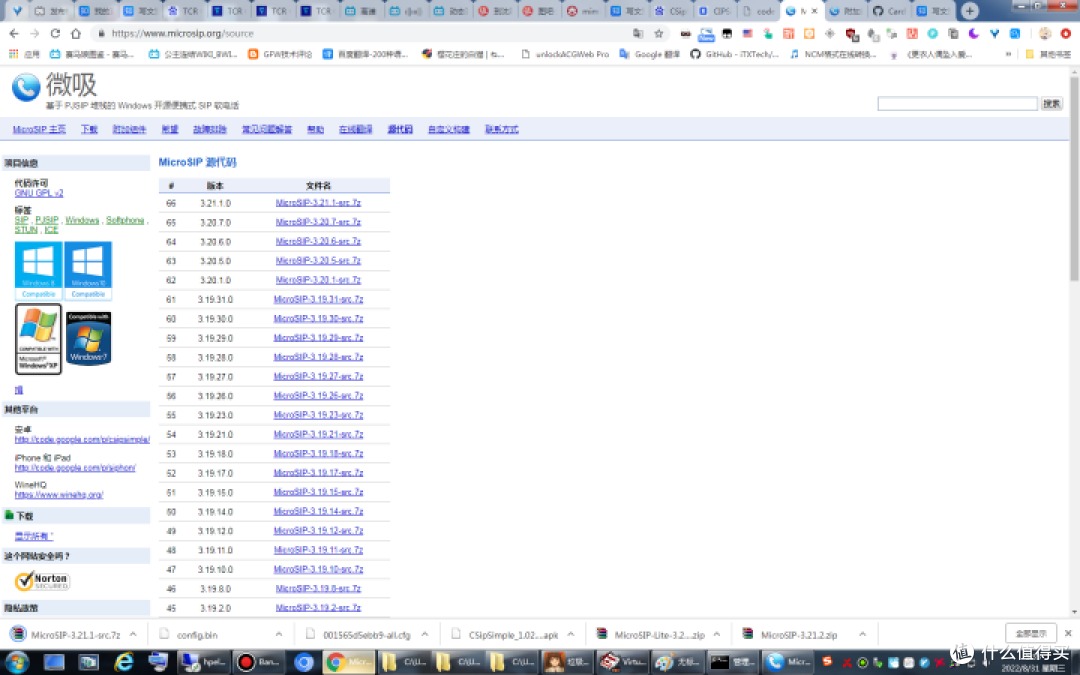Open the 常见问题解答 navigation item
Image resolution: width=1080 pixels, height=675 pixels.
point(267,130)
